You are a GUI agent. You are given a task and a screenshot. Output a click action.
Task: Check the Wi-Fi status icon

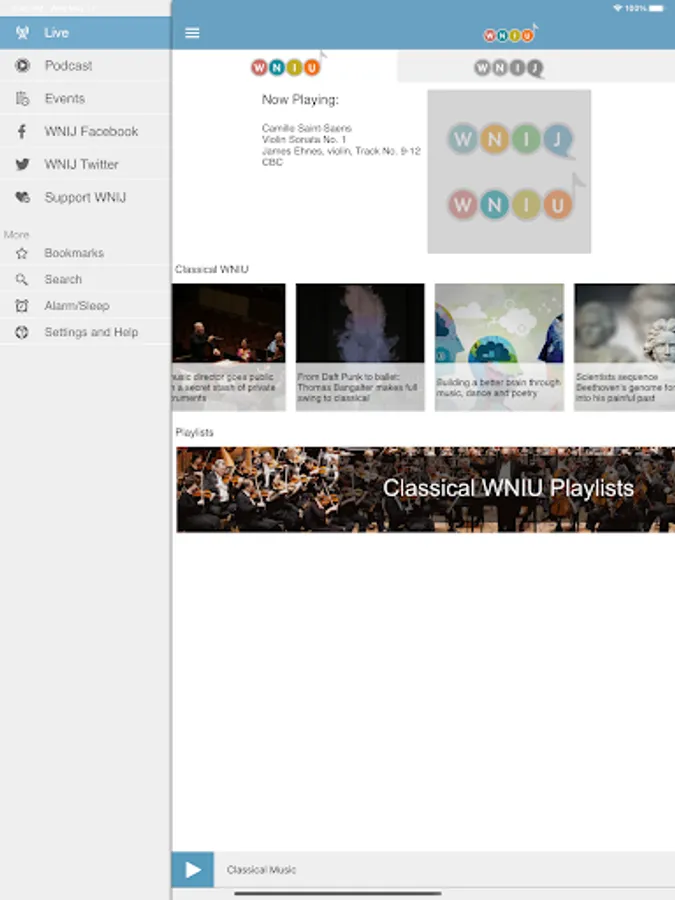click(x=618, y=8)
